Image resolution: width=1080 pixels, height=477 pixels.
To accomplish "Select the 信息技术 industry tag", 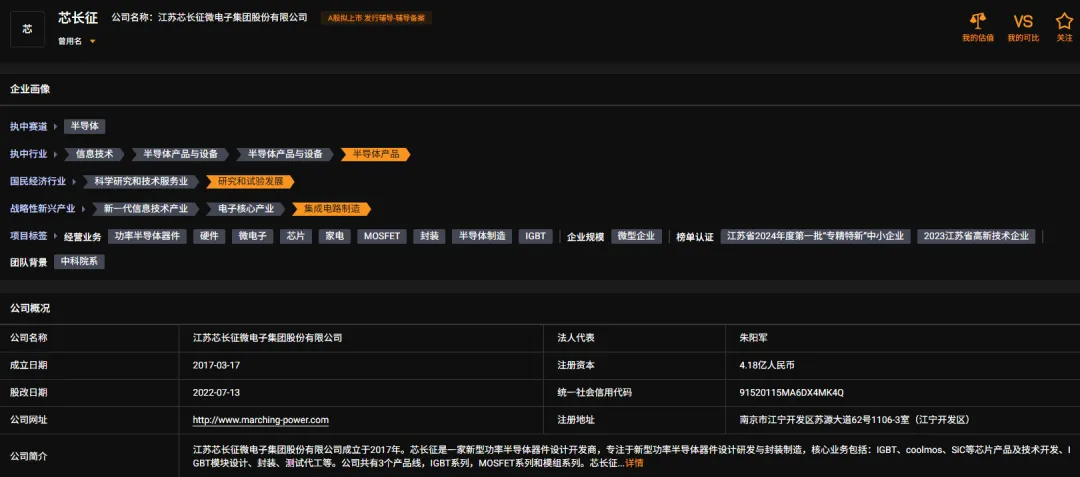I will pyautogui.click(x=94, y=154).
